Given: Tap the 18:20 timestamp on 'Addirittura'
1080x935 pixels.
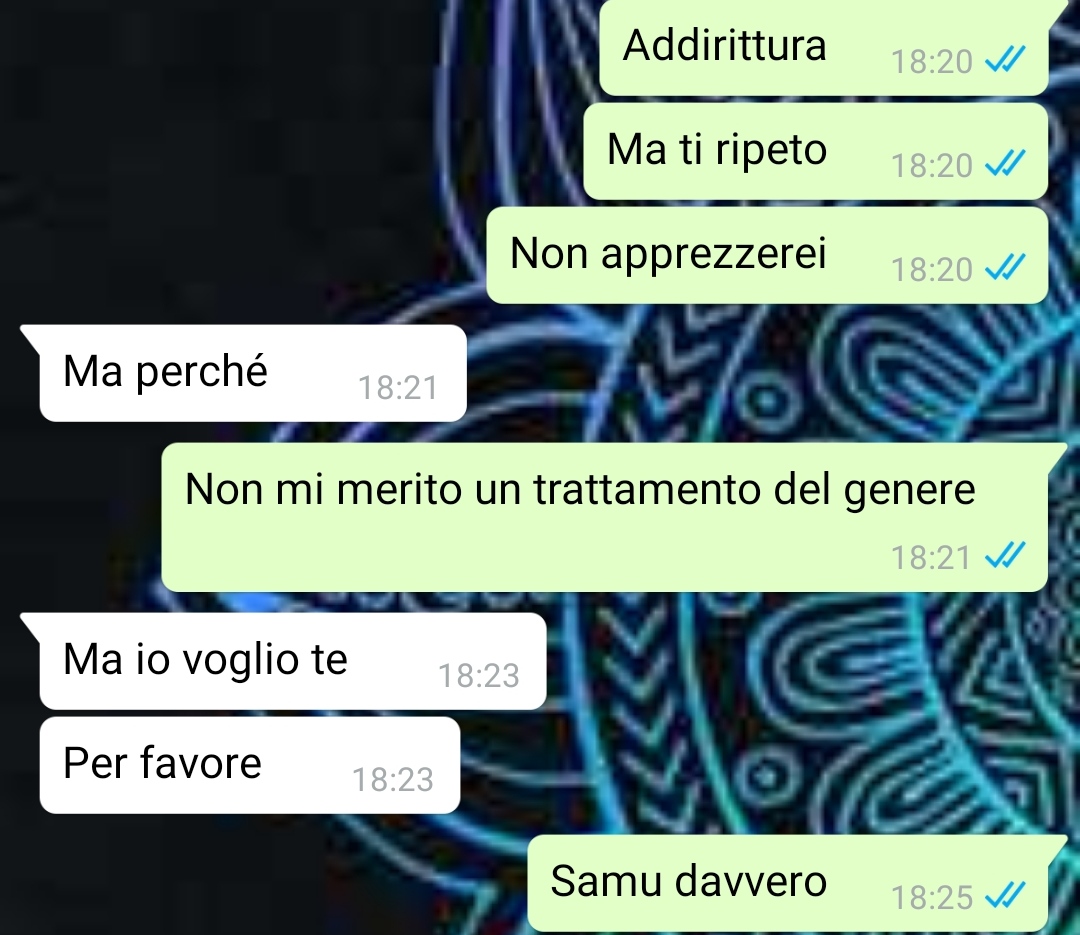Looking at the screenshot, I should 931,62.
